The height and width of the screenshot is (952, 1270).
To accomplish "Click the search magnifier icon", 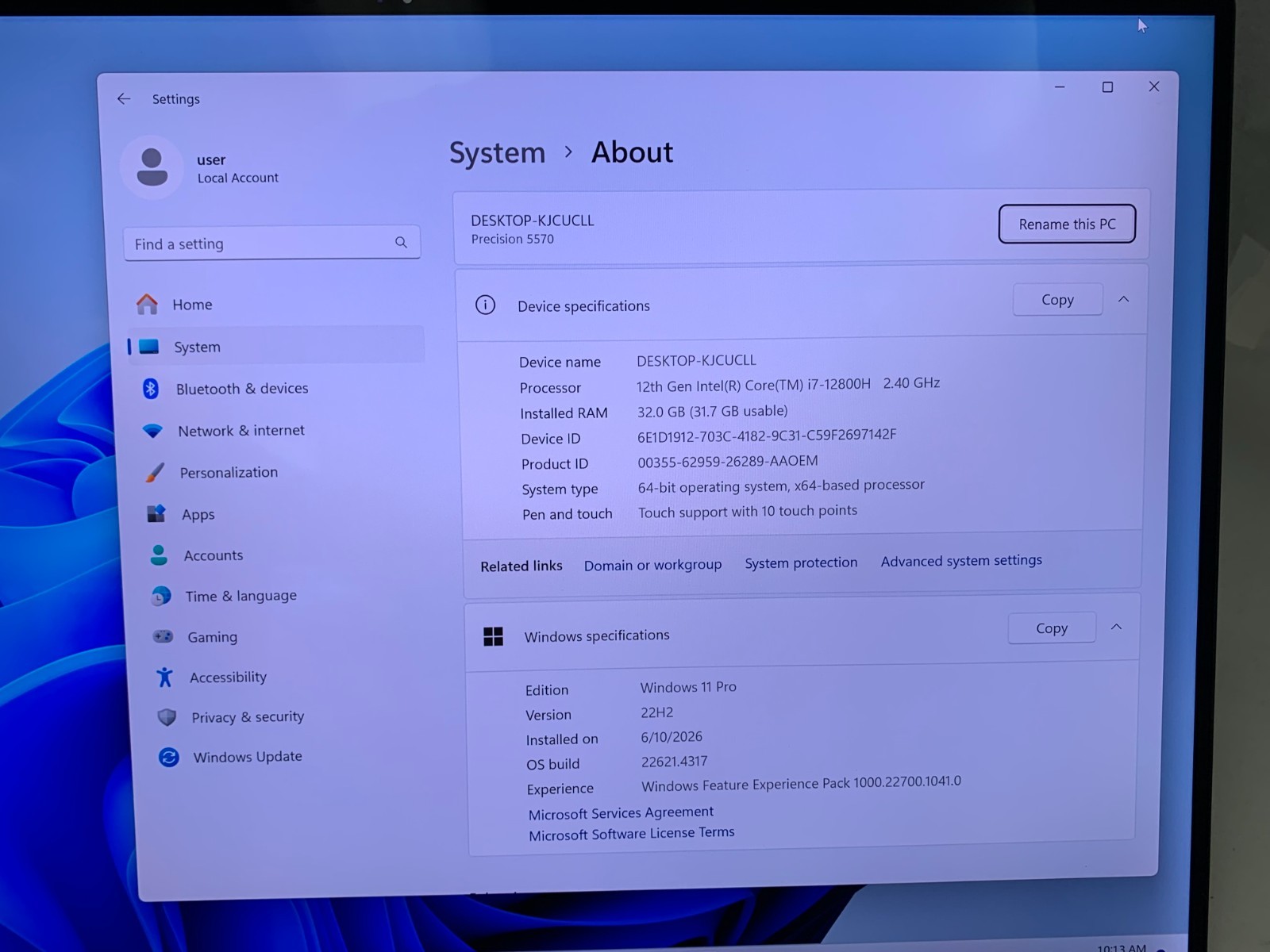I will (x=401, y=242).
